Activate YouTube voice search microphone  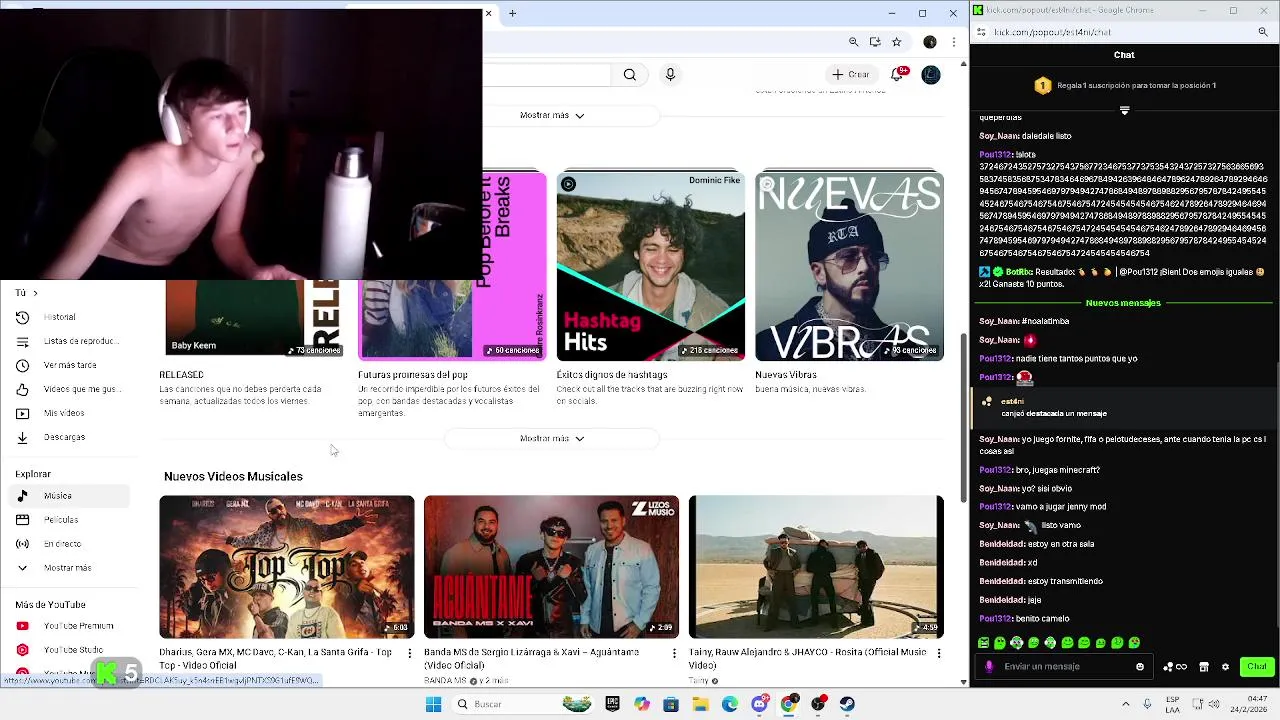pos(670,74)
